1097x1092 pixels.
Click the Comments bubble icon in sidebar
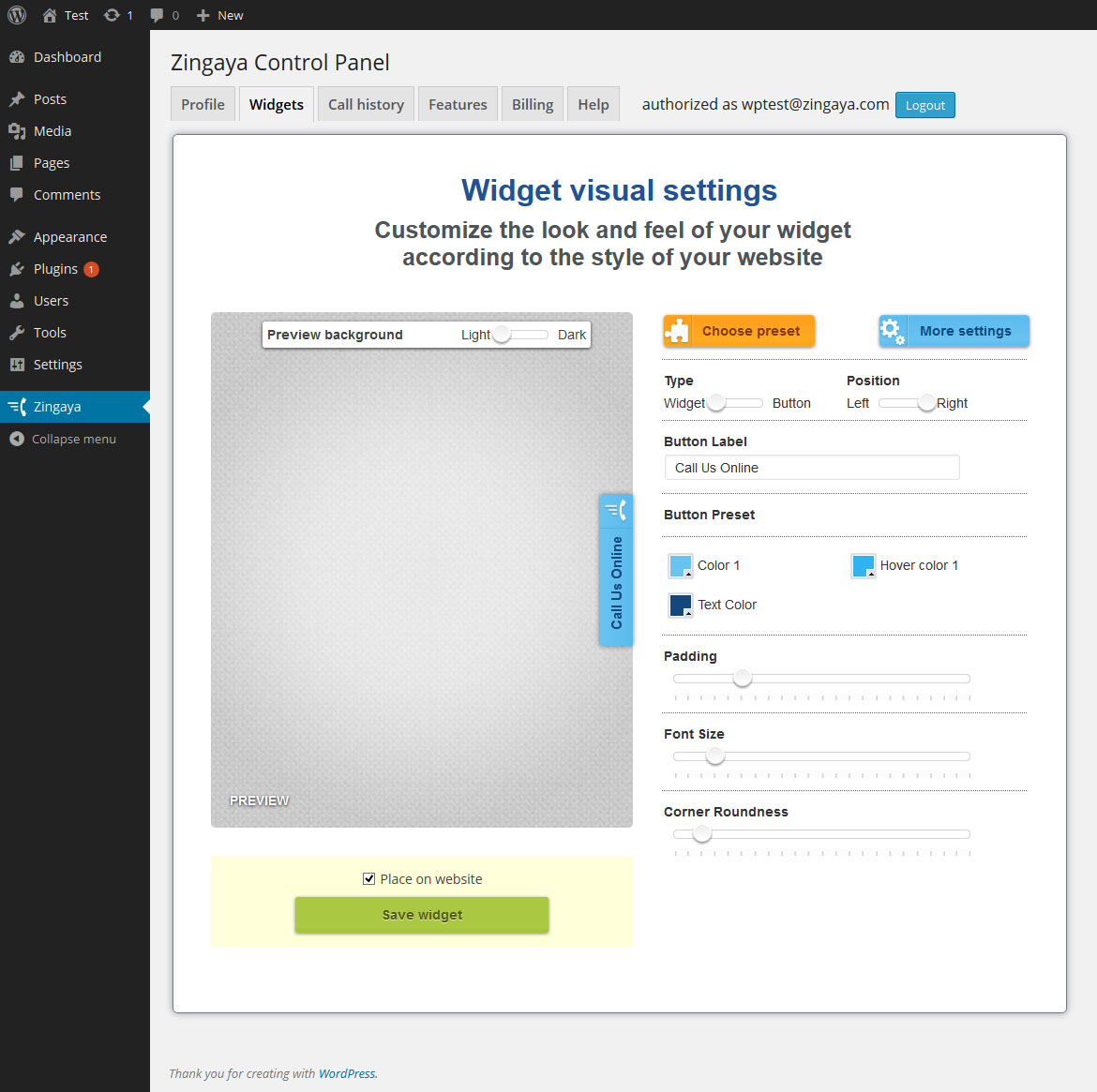[x=17, y=194]
